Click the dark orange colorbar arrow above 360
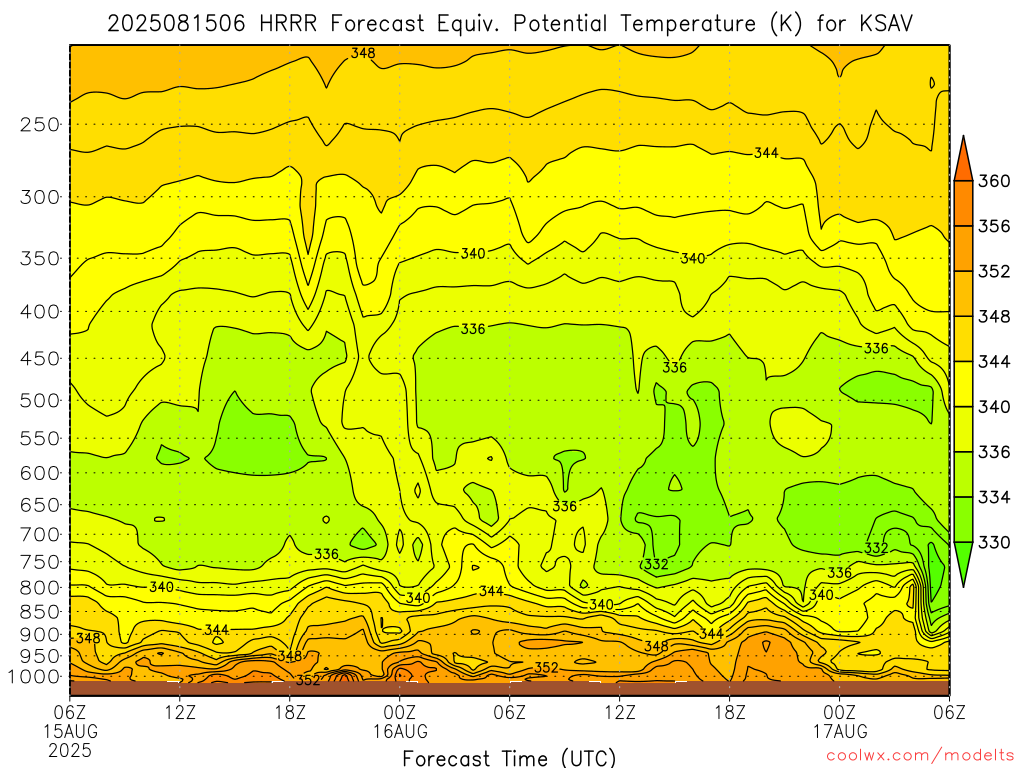 (963, 161)
